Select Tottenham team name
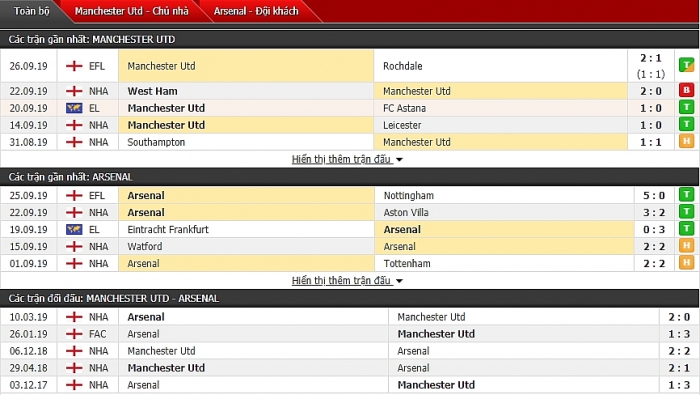The width and height of the screenshot is (700, 395). 407,263
